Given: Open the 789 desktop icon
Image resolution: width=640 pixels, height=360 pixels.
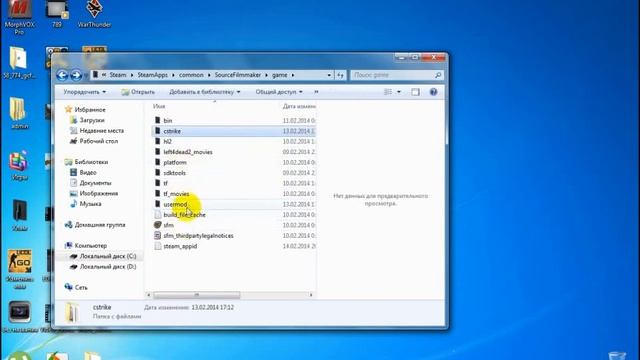Looking at the screenshot, I should point(57,14).
